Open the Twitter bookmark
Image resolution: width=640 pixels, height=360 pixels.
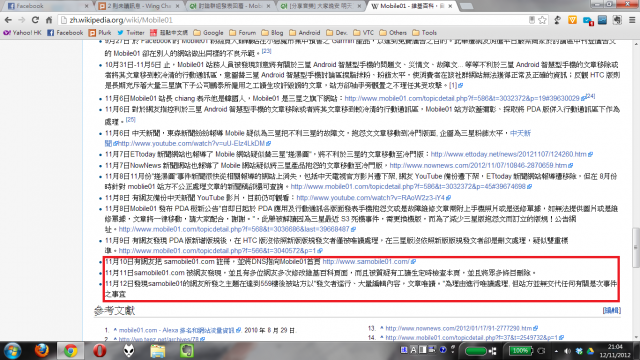click(x=131, y=33)
